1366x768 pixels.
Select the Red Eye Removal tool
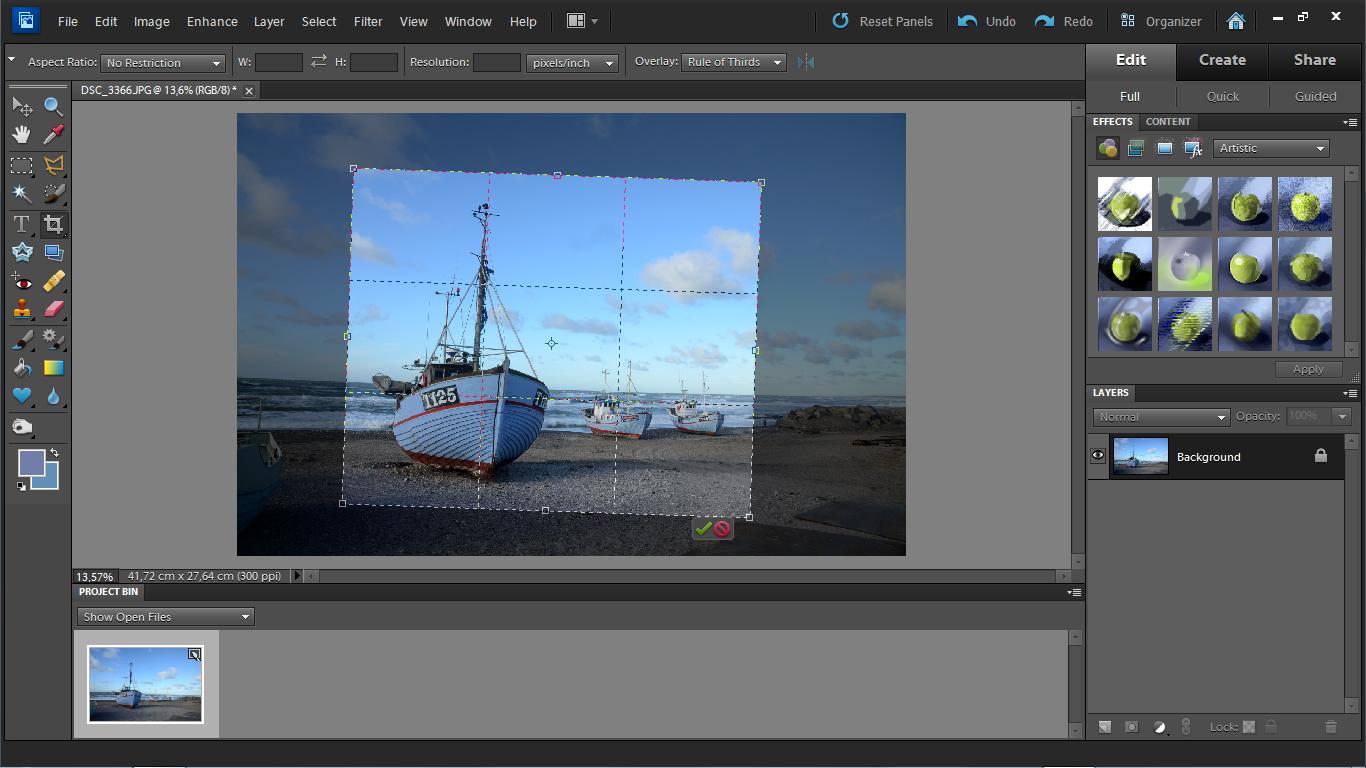coord(21,282)
